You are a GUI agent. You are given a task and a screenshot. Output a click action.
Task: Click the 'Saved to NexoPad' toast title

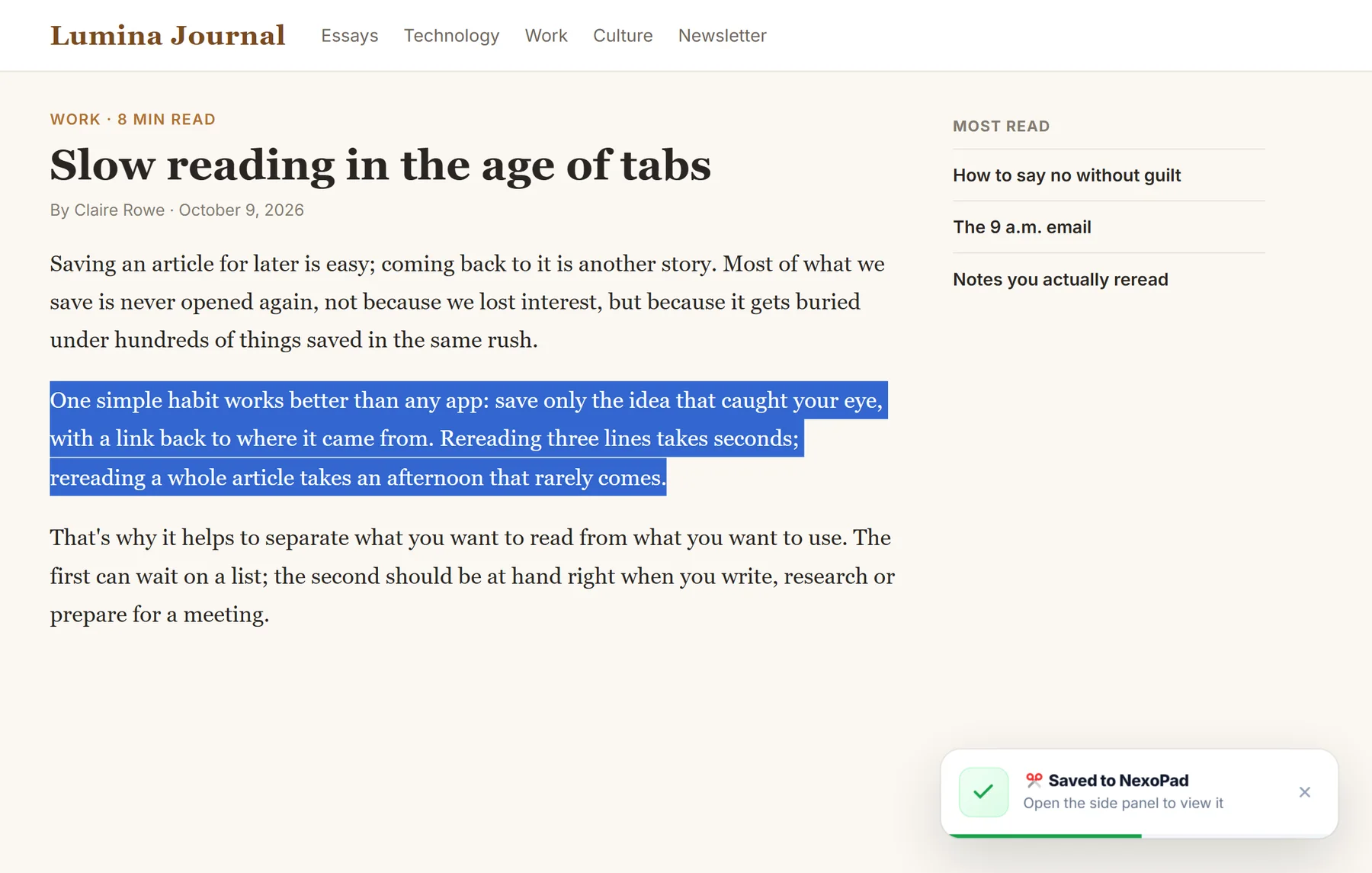(1118, 780)
